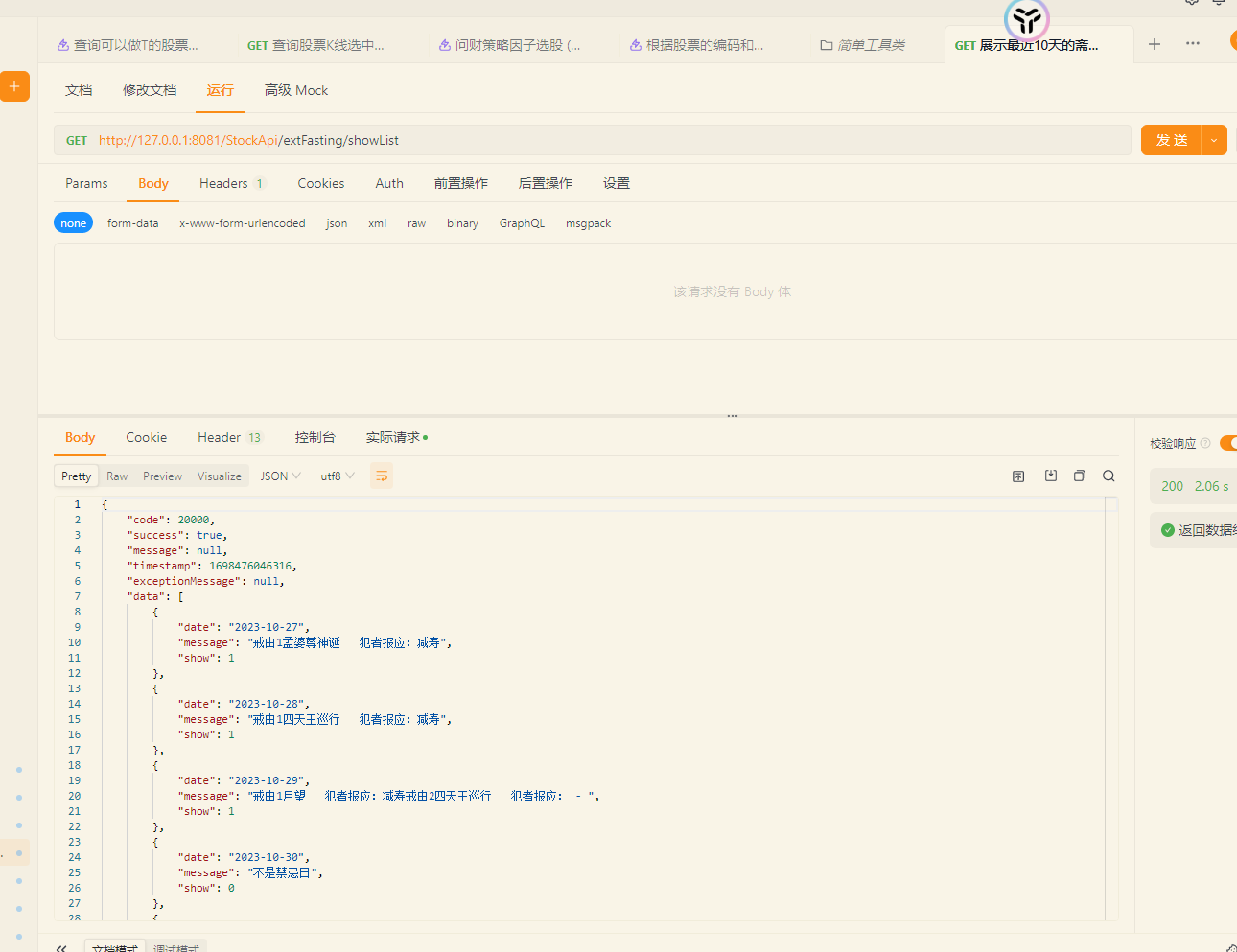
Task: Select x-www-form-urlencoded body type
Action: (x=242, y=223)
